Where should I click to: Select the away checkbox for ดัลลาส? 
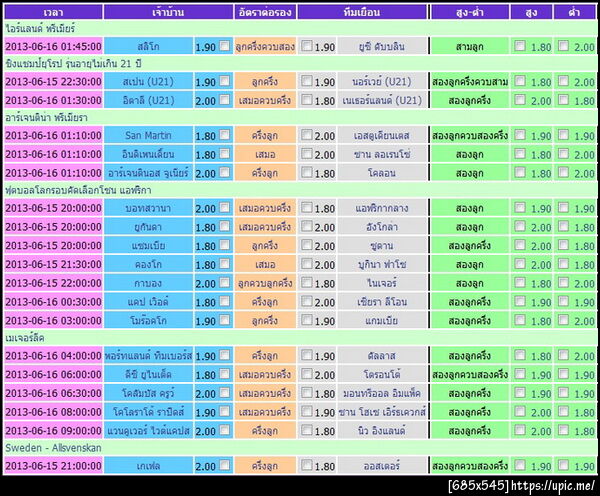coord(306,355)
